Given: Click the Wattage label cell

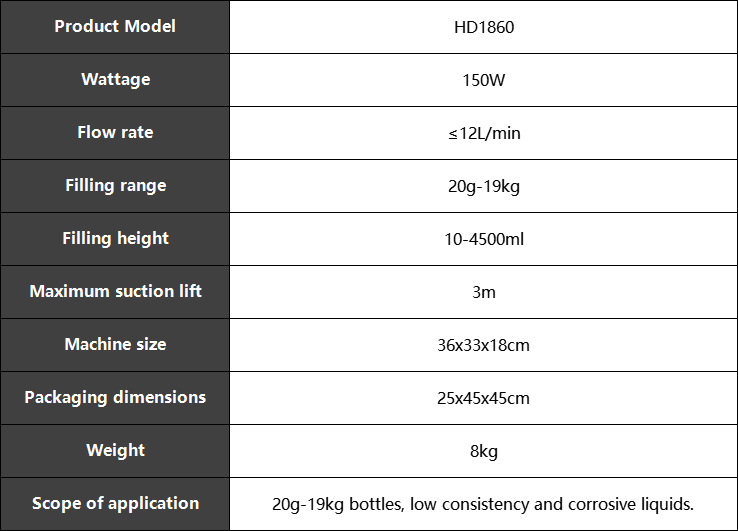Looking at the screenshot, I should [115, 80].
